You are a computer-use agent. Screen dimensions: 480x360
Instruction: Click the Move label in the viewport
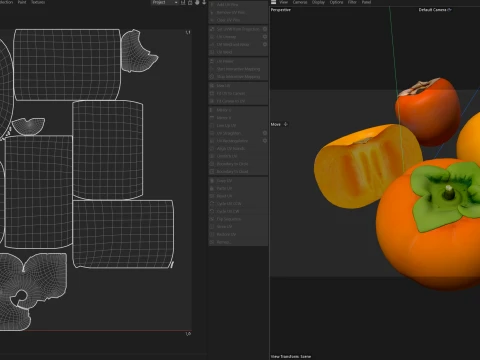click(276, 124)
